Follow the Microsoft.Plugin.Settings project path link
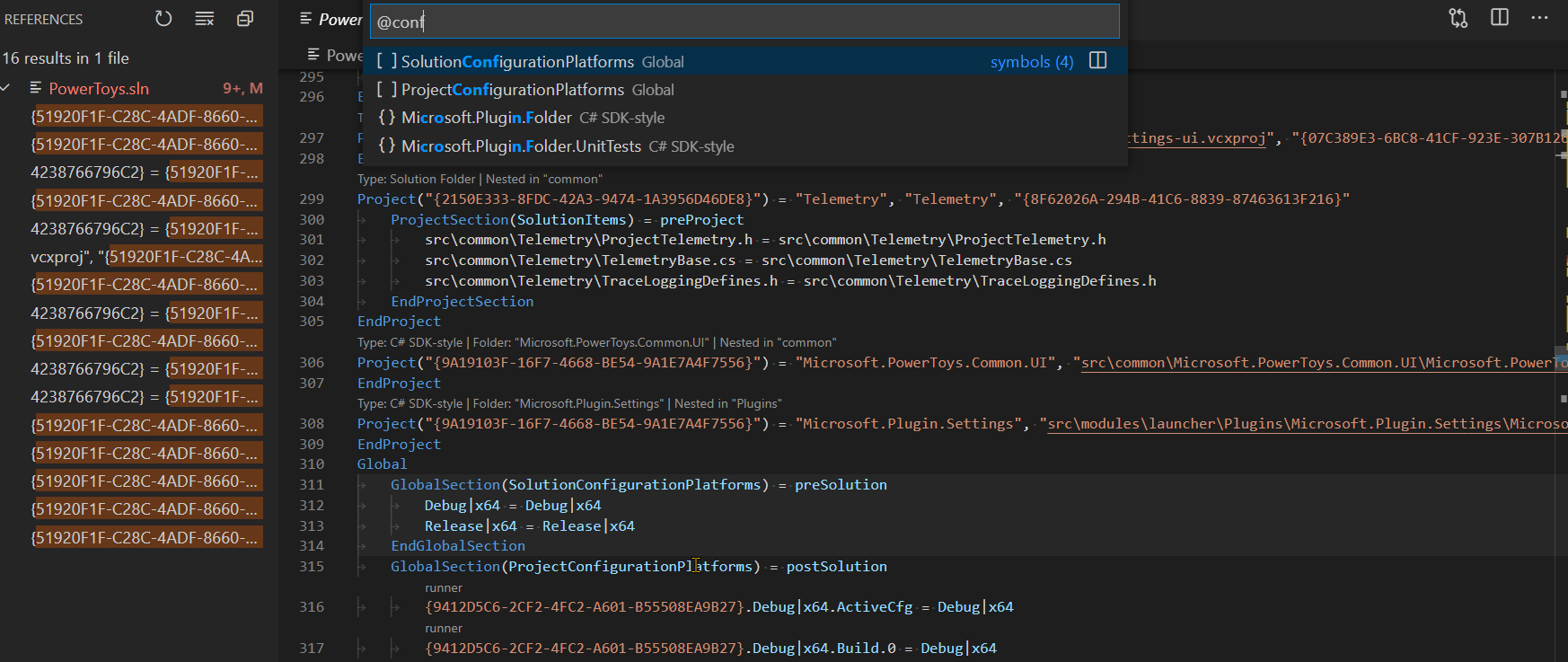Viewport: 1568px width, 662px height. coord(1307,424)
